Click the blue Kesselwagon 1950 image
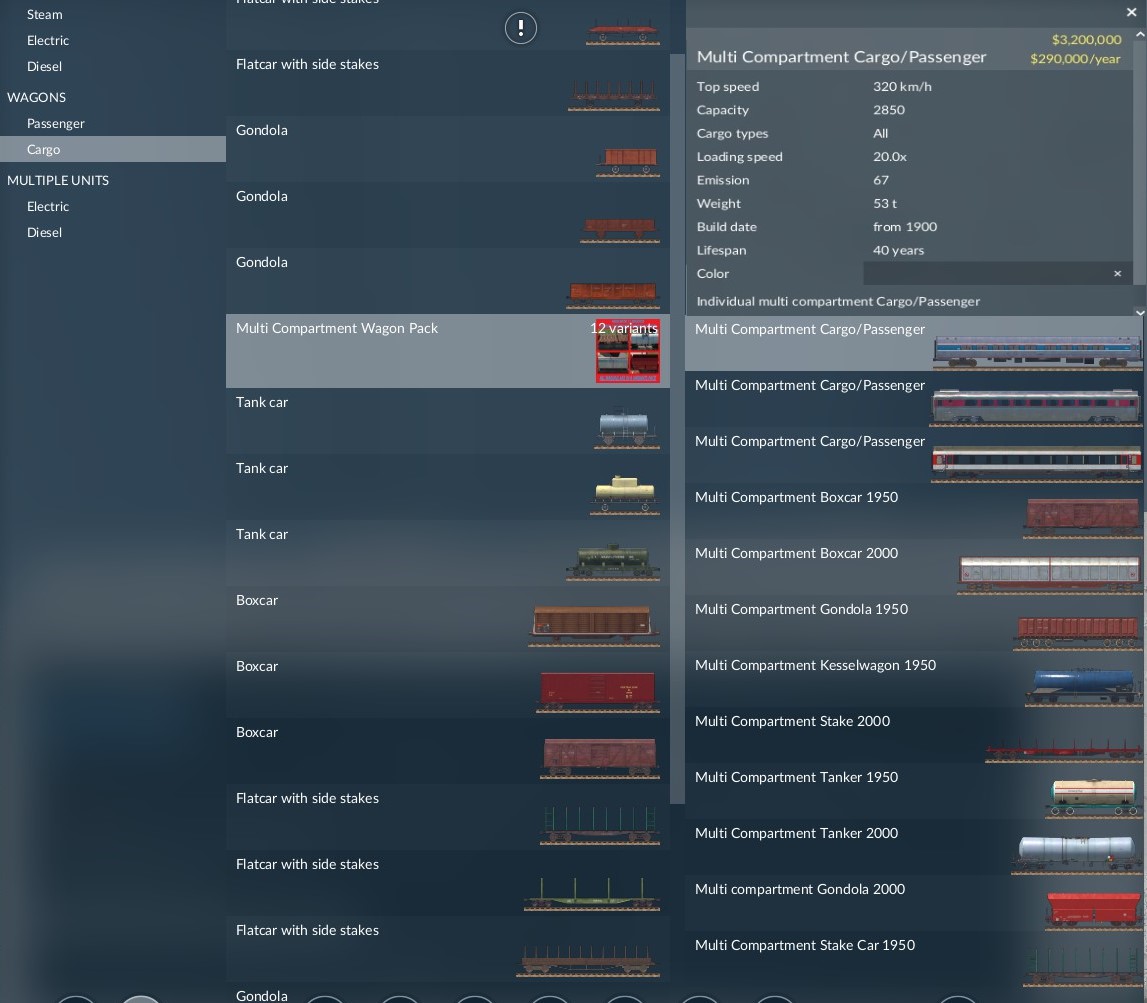This screenshot has height=1003, width=1147. [1083, 688]
